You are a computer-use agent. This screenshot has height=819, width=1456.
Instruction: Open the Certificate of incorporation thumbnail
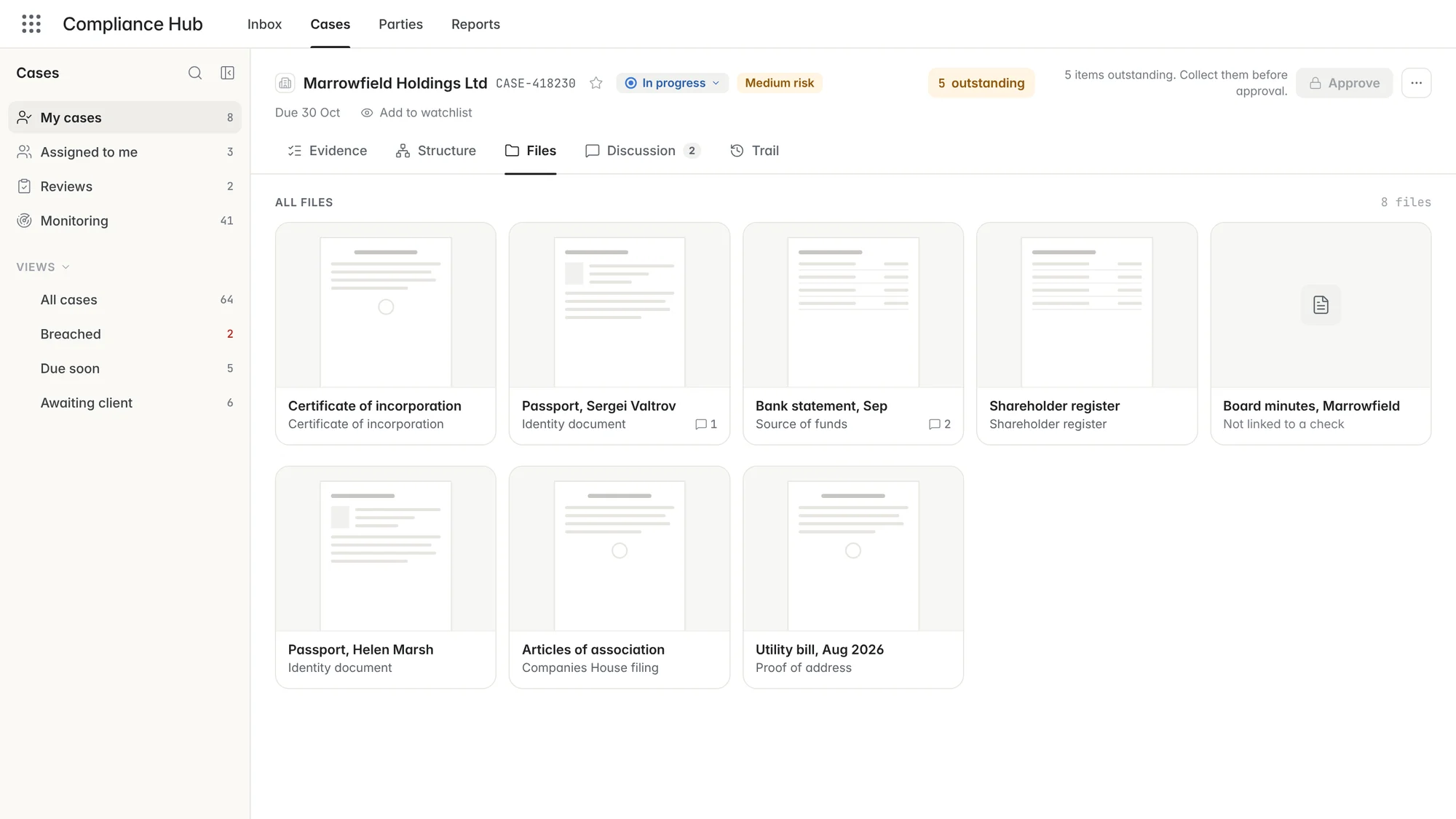[386, 306]
